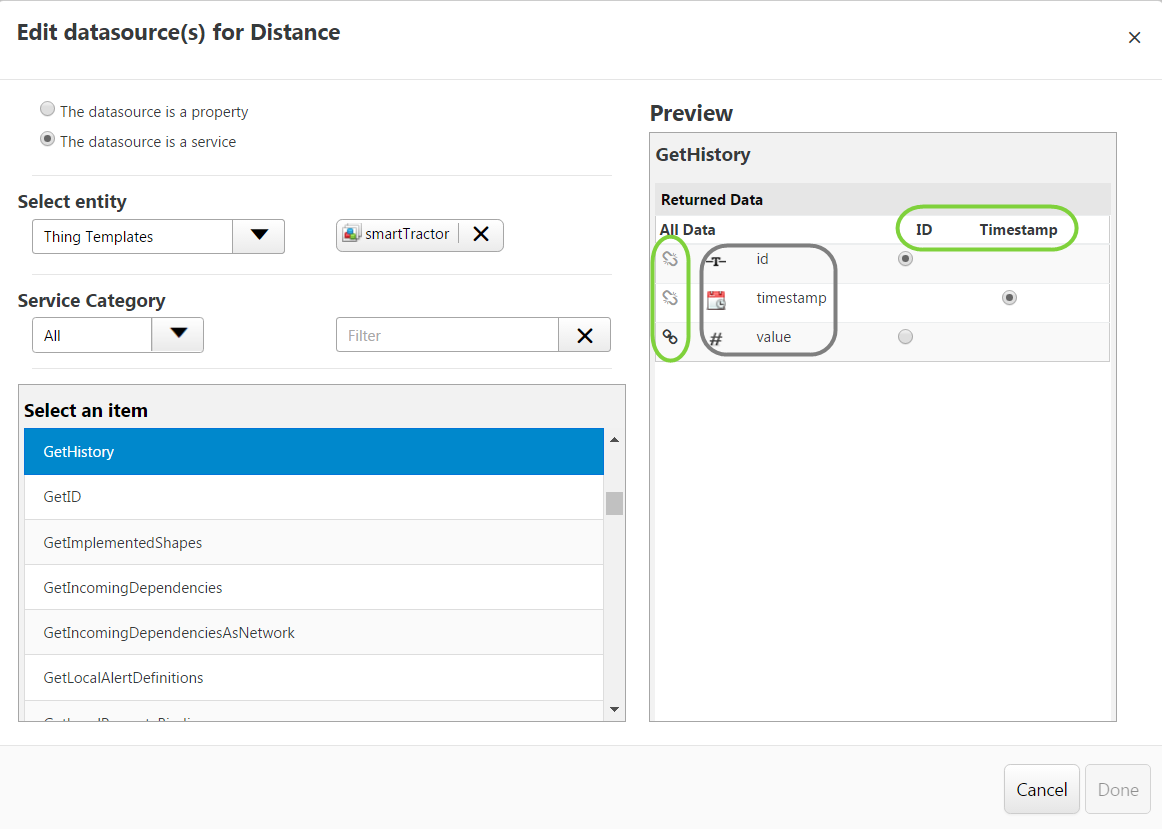The width and height of the screenshot is (1162, 829).
Task: Click the 'id' field name
Action: pyautogui.click(x=762, y=259)
